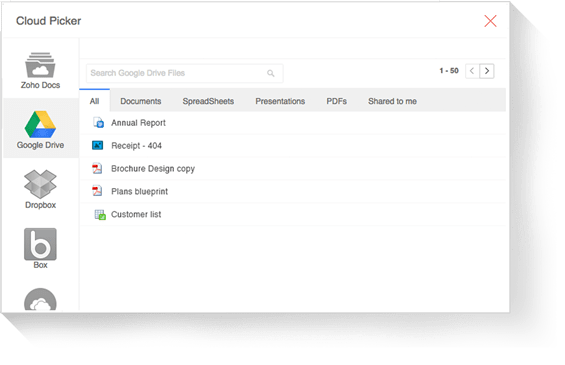Viewport: 565px width, 365px height.
Task: Go to the previous page of files
Action: [472, 71]
